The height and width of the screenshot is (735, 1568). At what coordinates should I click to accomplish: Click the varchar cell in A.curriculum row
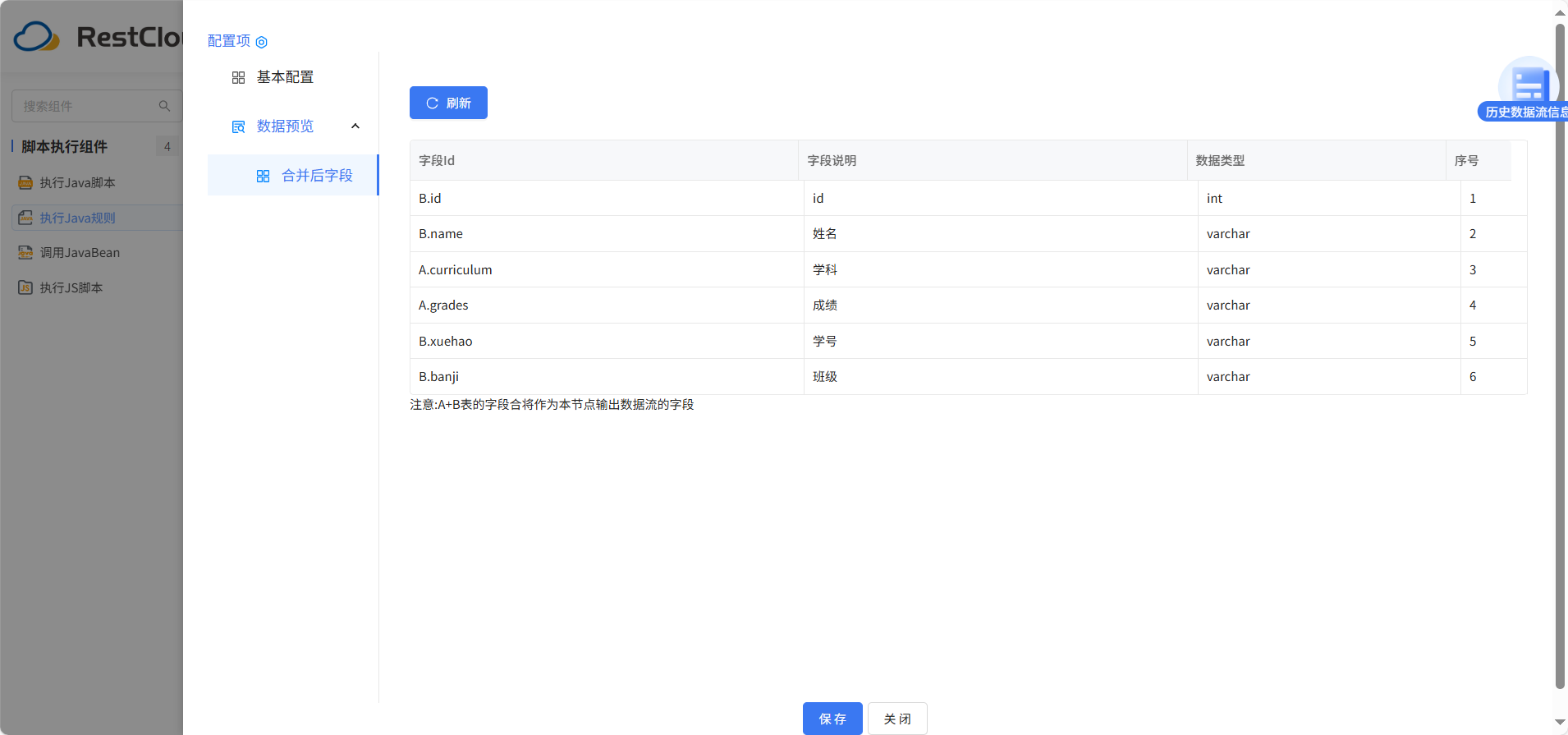tap(1329, 269)
